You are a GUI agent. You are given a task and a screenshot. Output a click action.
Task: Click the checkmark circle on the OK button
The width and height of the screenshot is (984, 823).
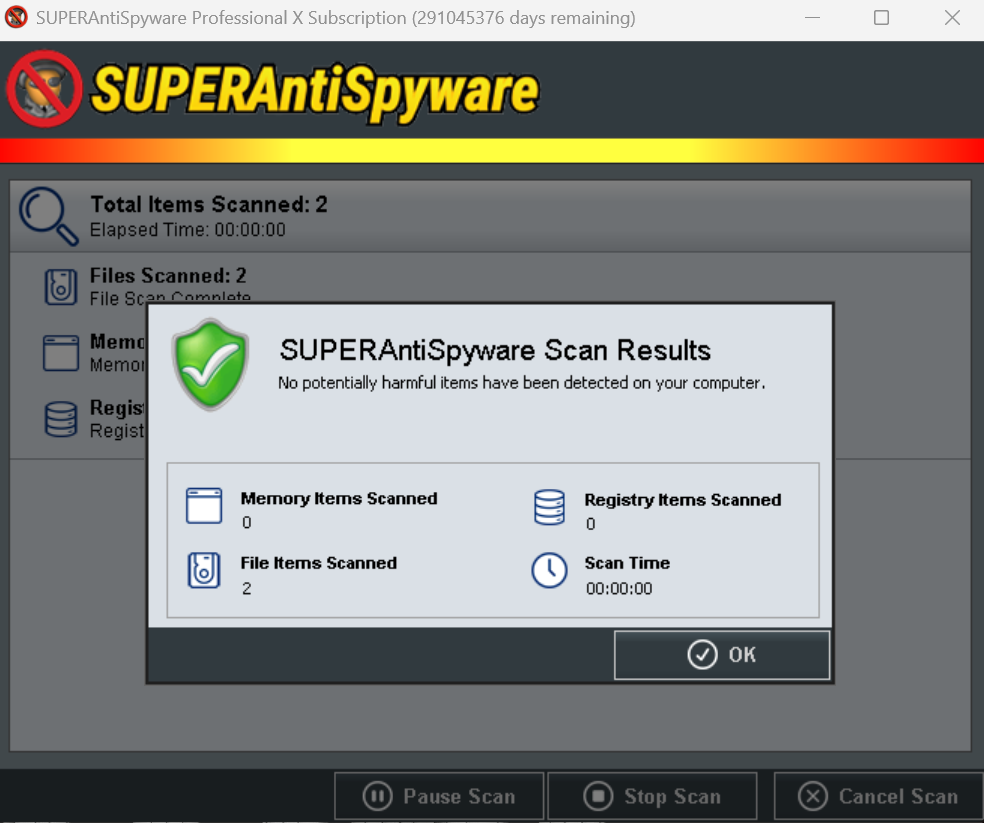(702, 655)
